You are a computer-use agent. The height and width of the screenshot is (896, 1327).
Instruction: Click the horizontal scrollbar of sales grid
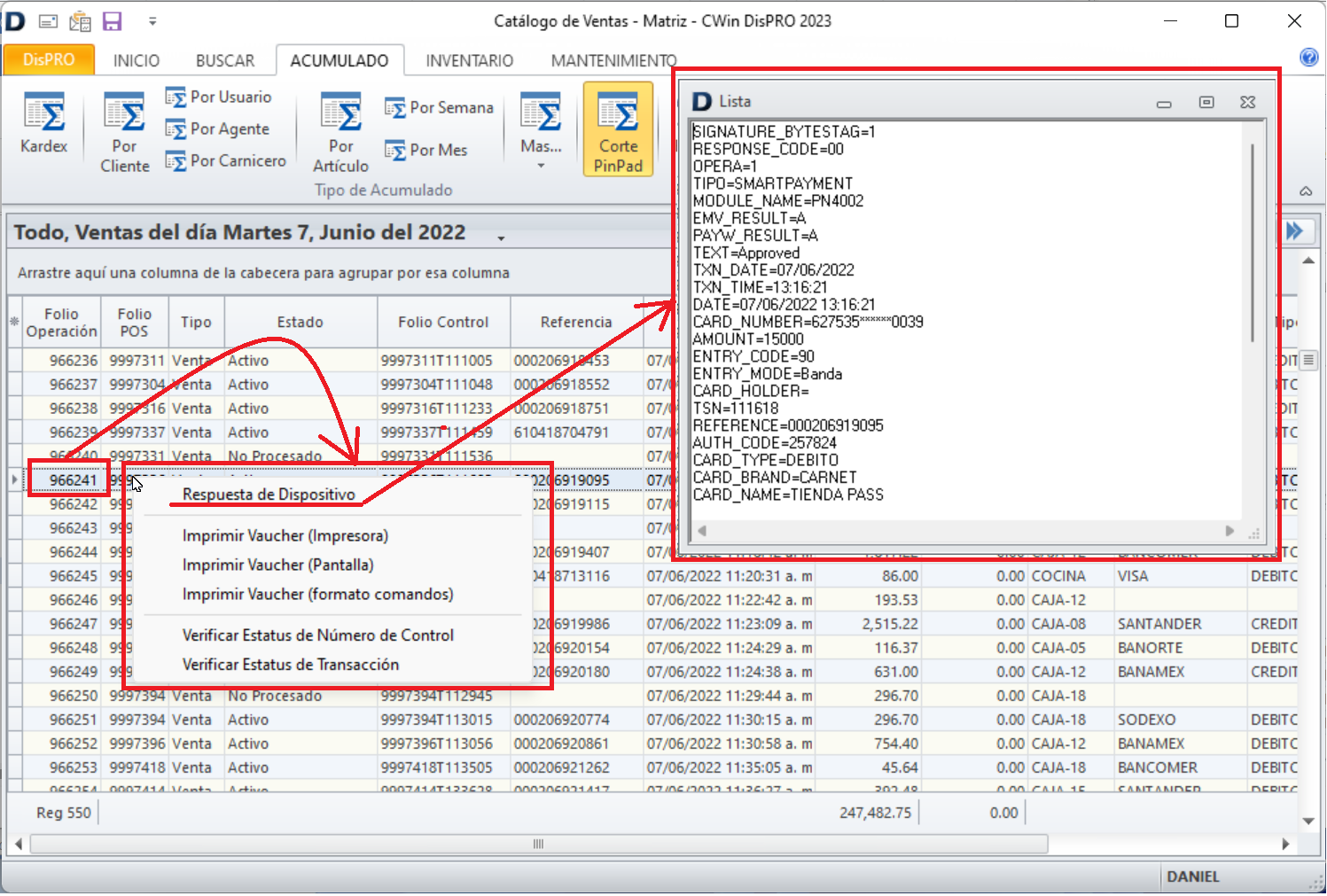(538, 845)
